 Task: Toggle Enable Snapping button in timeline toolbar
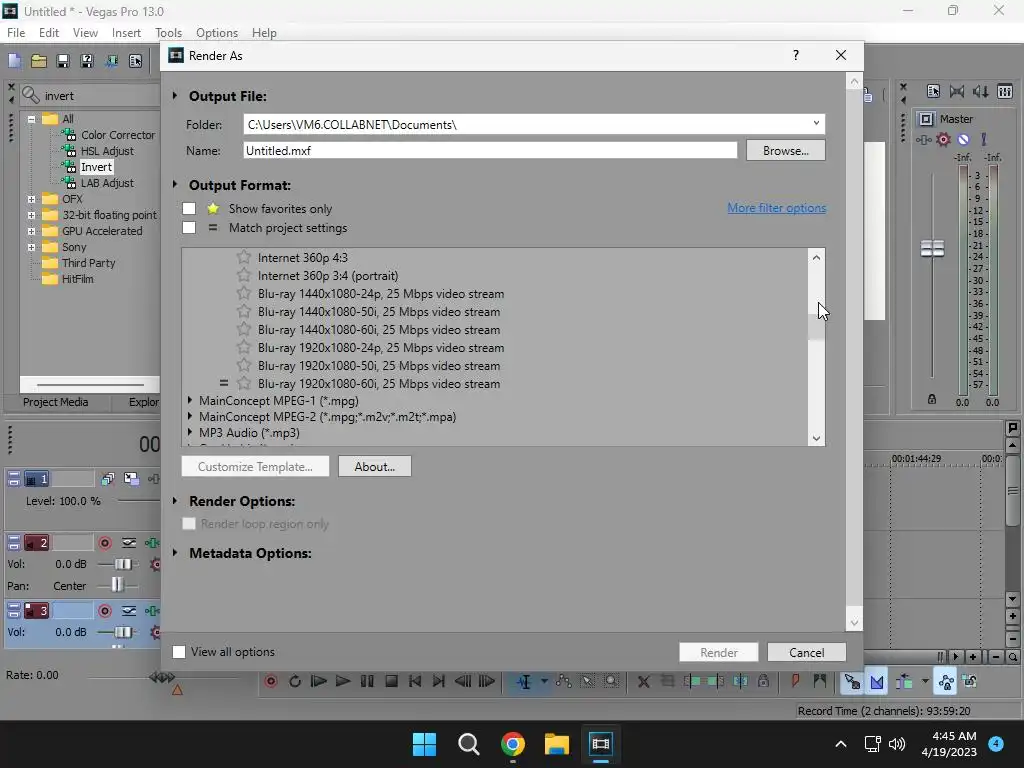coord(852,681)
